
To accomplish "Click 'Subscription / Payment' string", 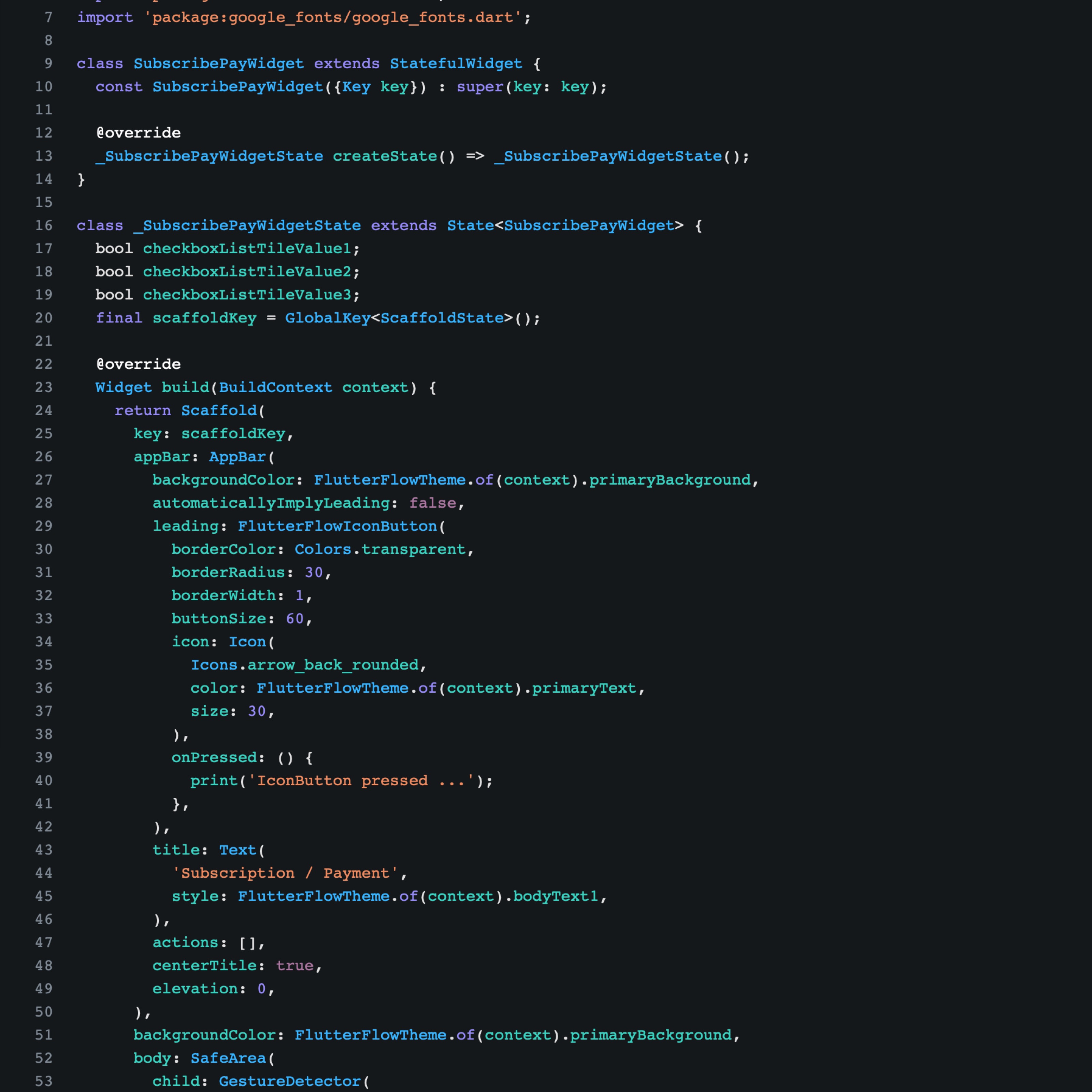I will coord(285,873).
